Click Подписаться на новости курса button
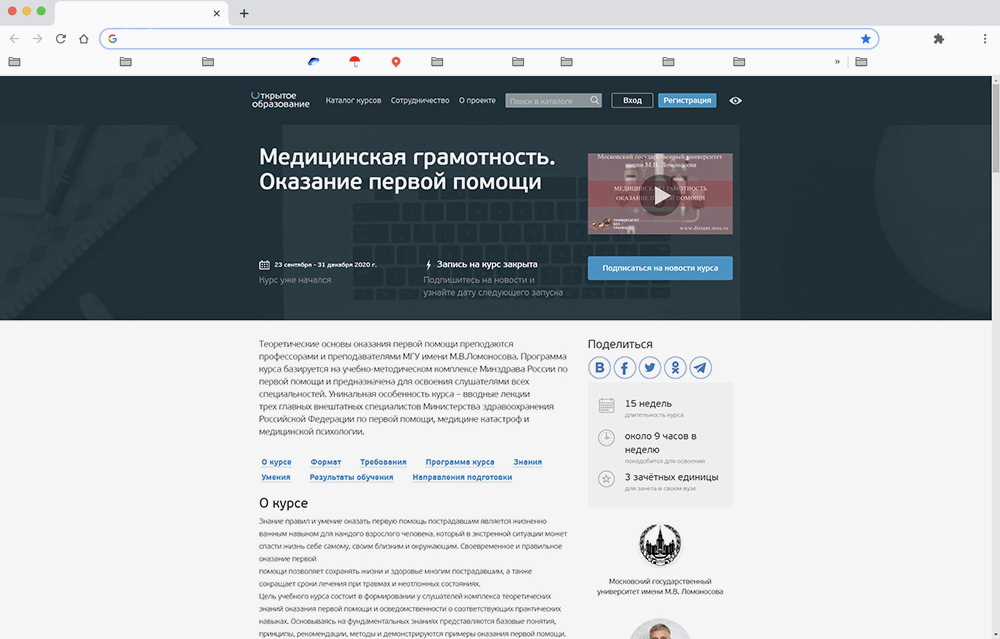The image size is (1000, 639). (x=660, y=268)
